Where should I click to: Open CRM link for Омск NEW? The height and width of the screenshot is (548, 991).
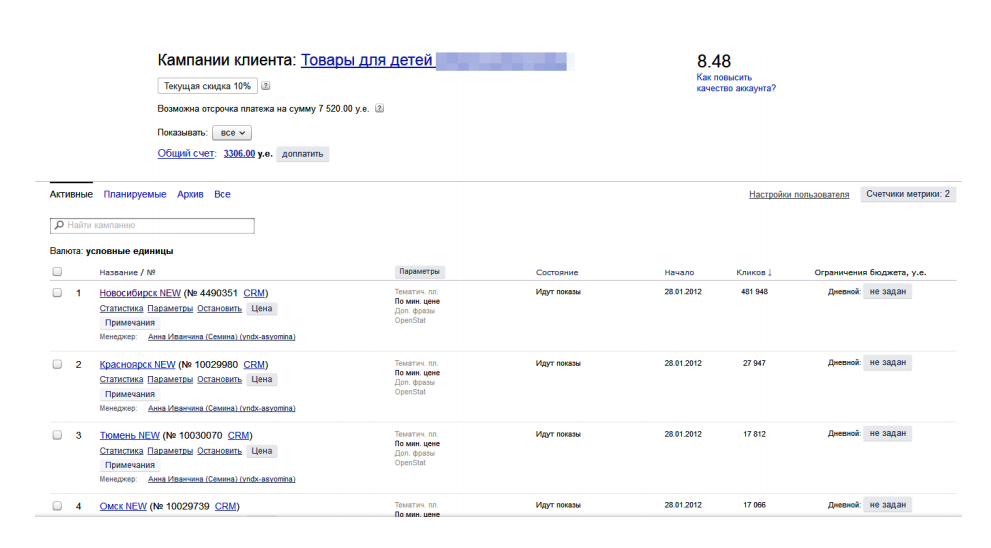226,506
